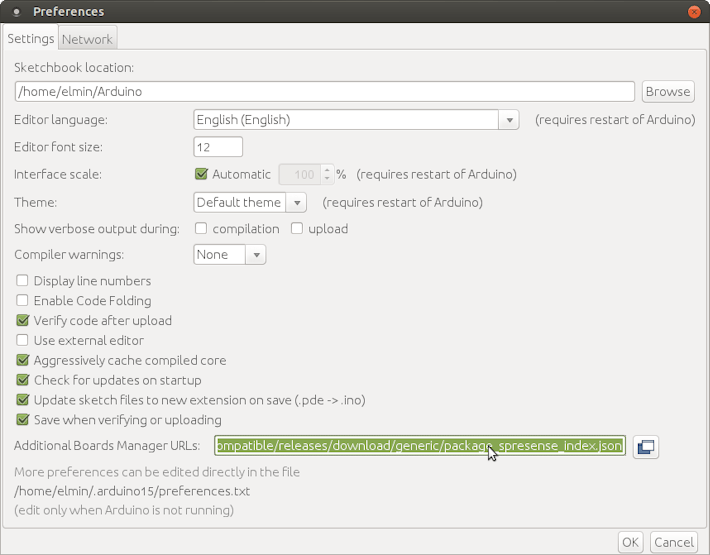Click the Additional Boards Manager URLs field

(x=420, y=446)
